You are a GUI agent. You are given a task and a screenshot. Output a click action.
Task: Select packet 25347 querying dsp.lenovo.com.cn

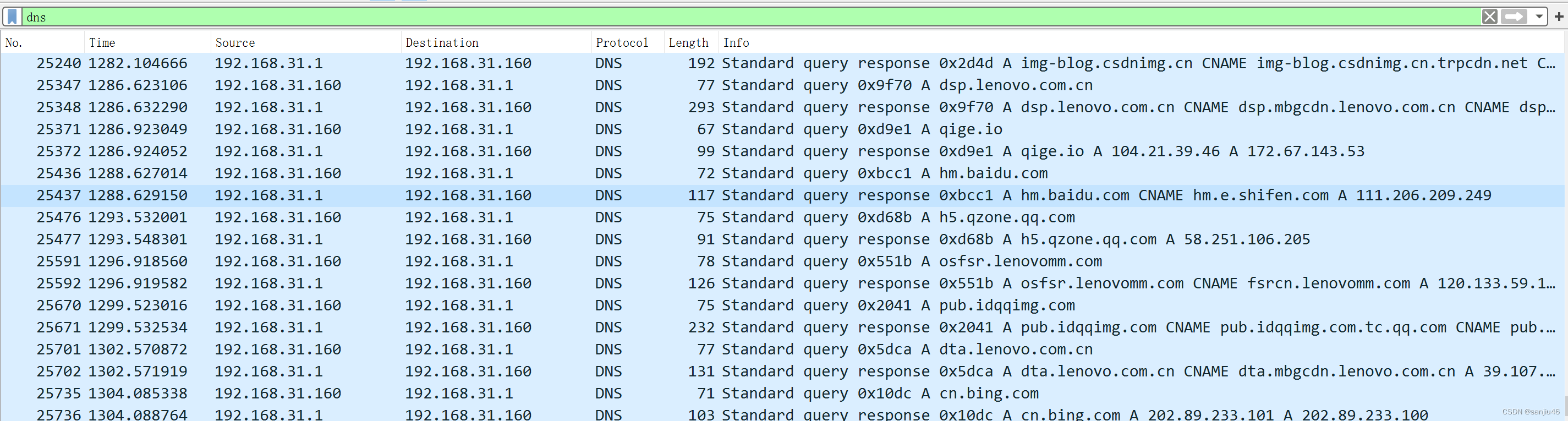coord(782,85)
